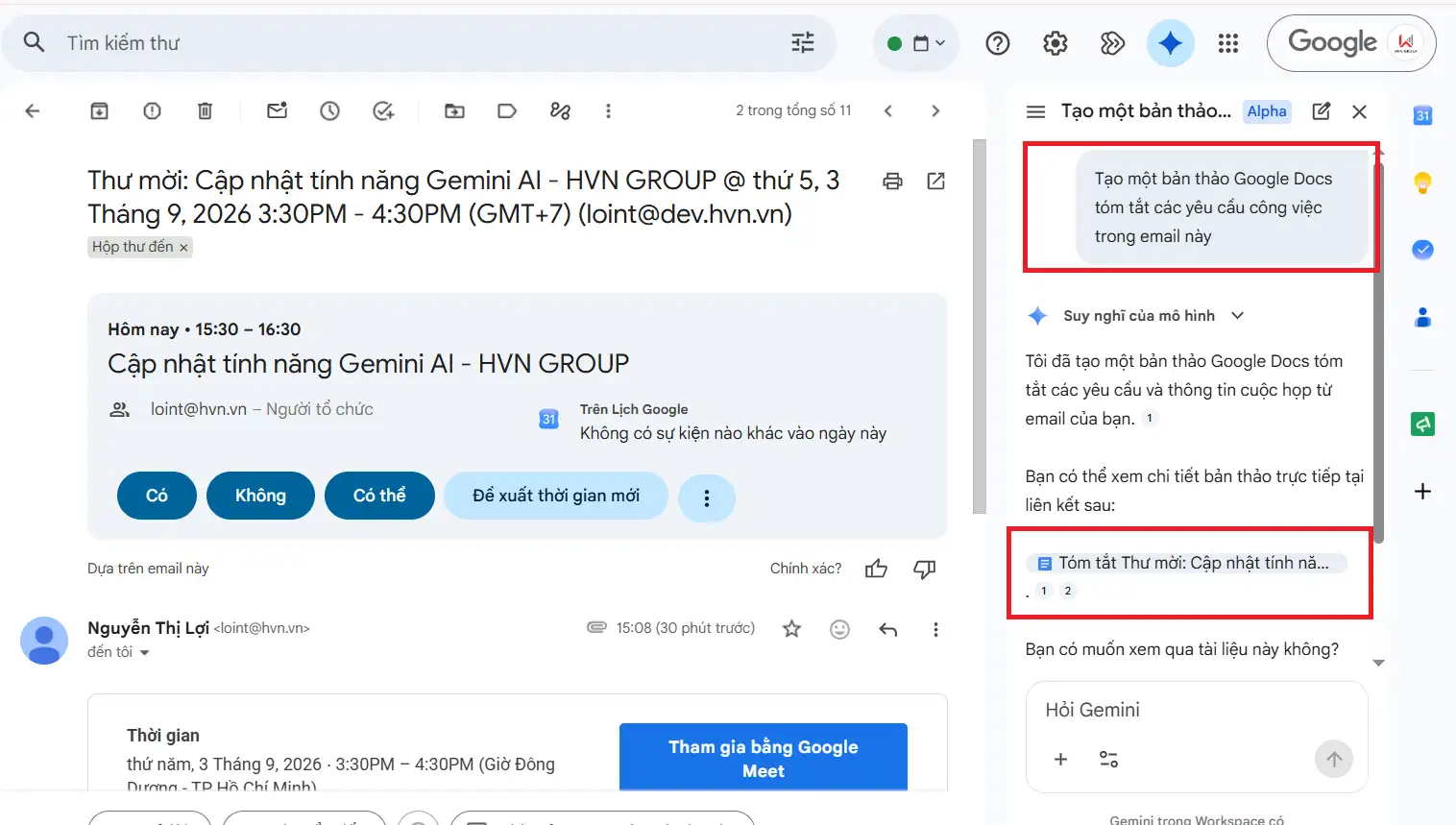The image size is (1456, 825).
Task: Go back to inbox arrow
Action: 32,111
